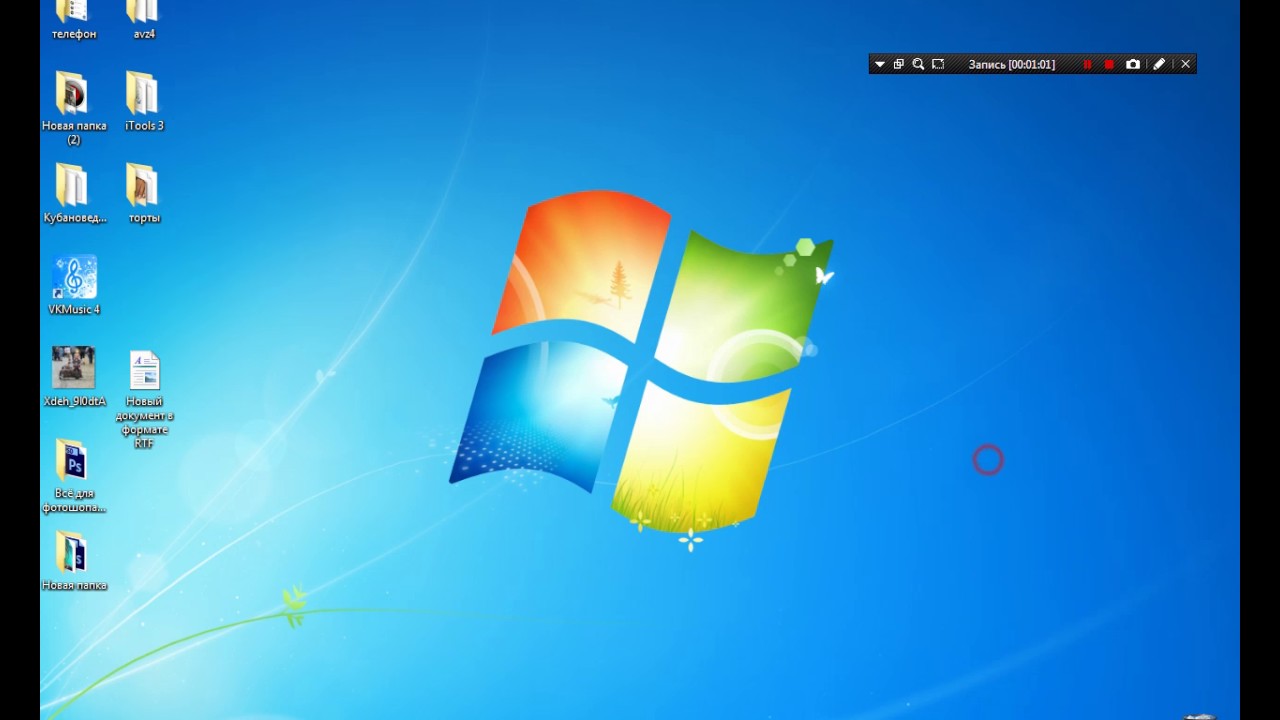Select the bottom Новая папка folder icon

74,554
